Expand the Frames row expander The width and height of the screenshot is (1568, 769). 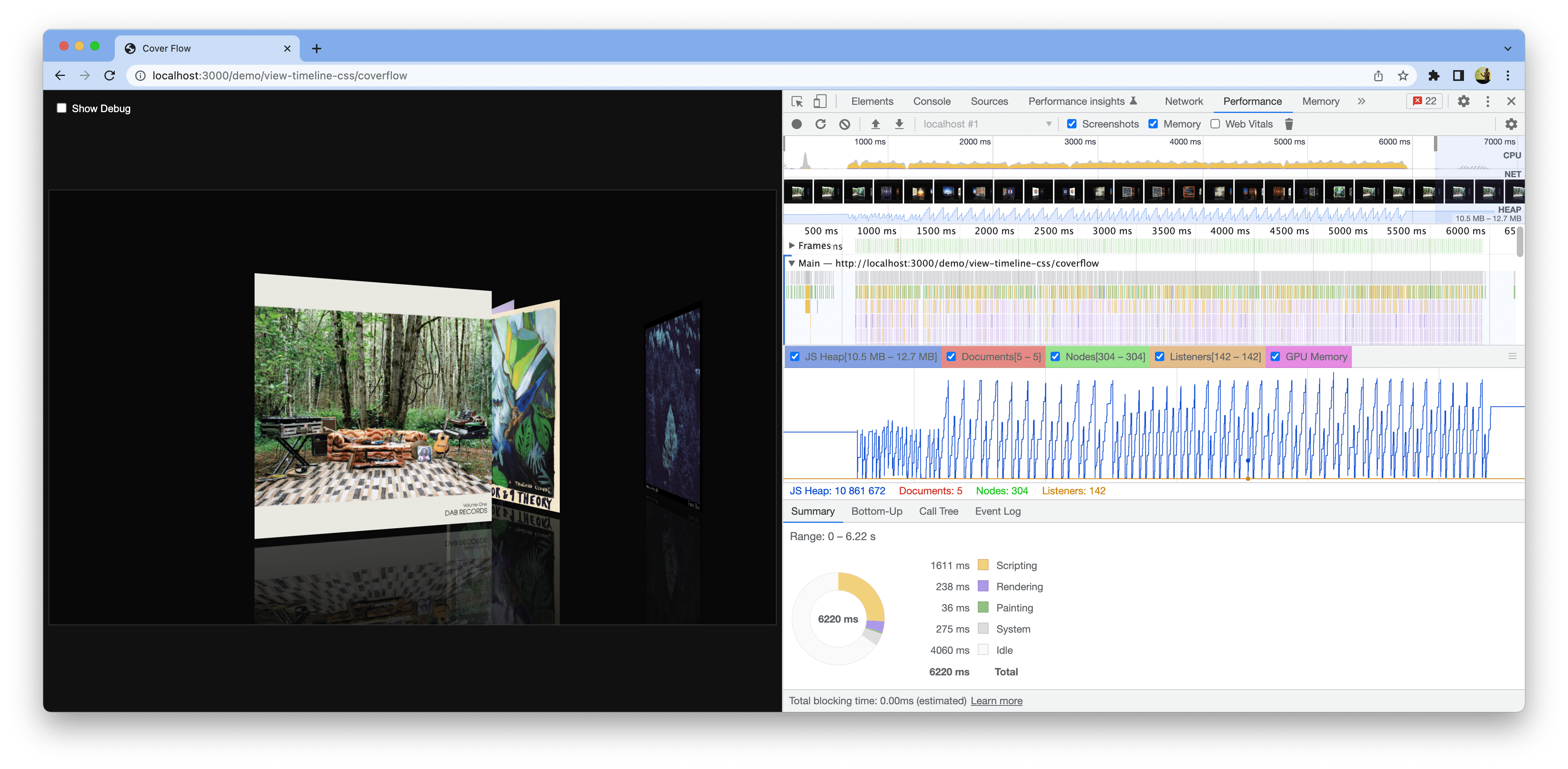pyautogui.click(x=793, y=246)
